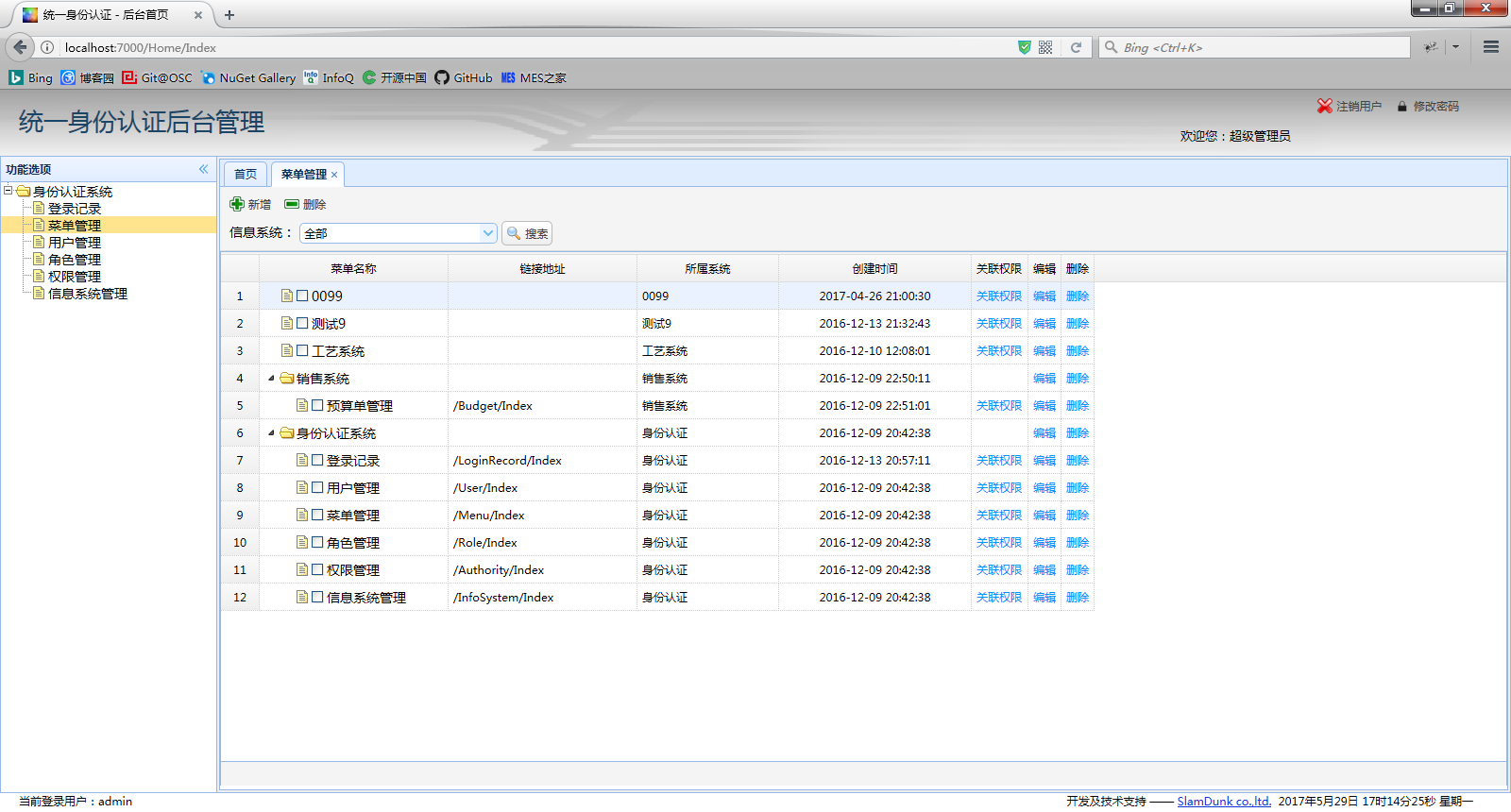The image size is (1511, 812).
Task: Click the lock icon 修改密码
Action: [x=1402, y=107]
